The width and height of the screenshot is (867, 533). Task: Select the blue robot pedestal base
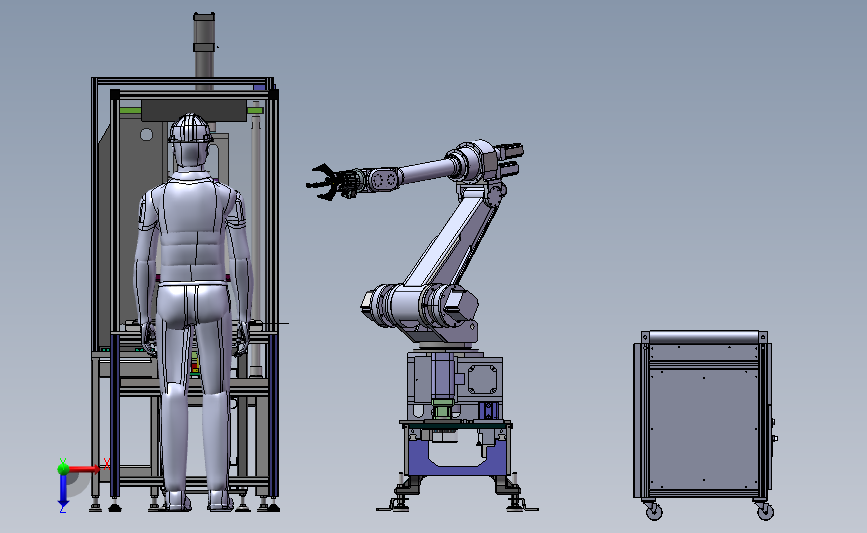pos(456,456)
